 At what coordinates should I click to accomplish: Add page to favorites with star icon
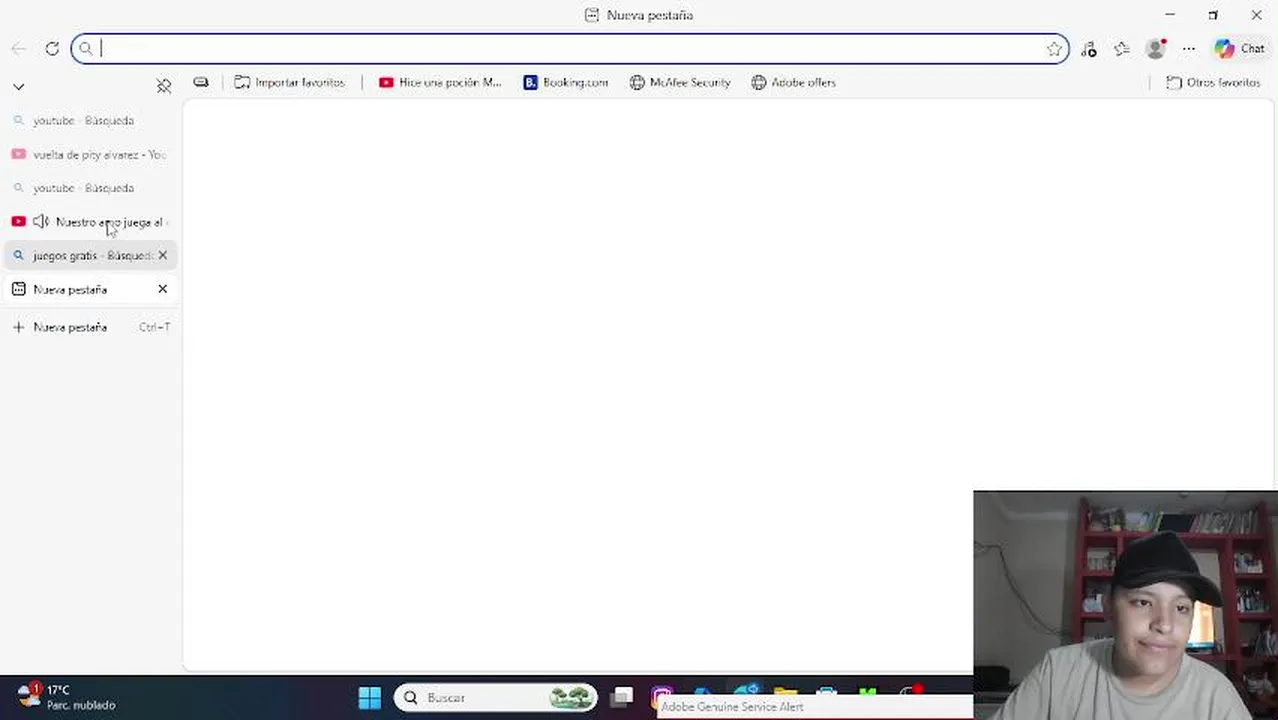click(x=1054, y=48)
